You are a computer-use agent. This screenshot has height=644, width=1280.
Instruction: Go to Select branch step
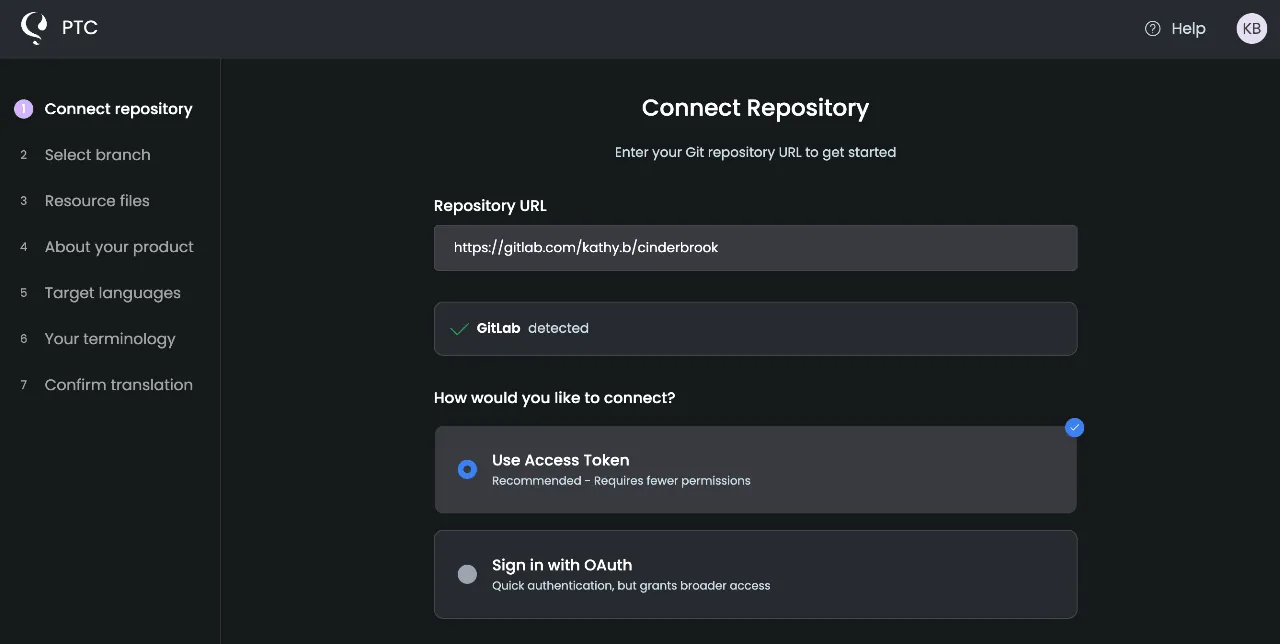pyautogui.click(x=97, y=155)
